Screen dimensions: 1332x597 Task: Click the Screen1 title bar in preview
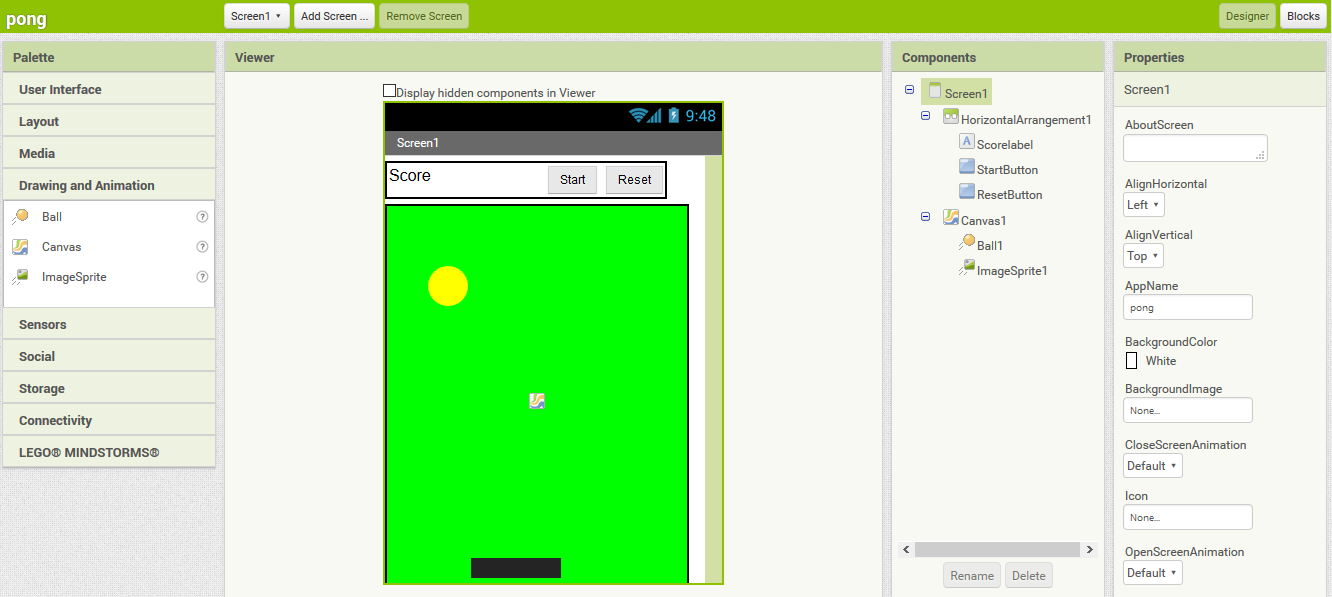[x=553, y=143]
